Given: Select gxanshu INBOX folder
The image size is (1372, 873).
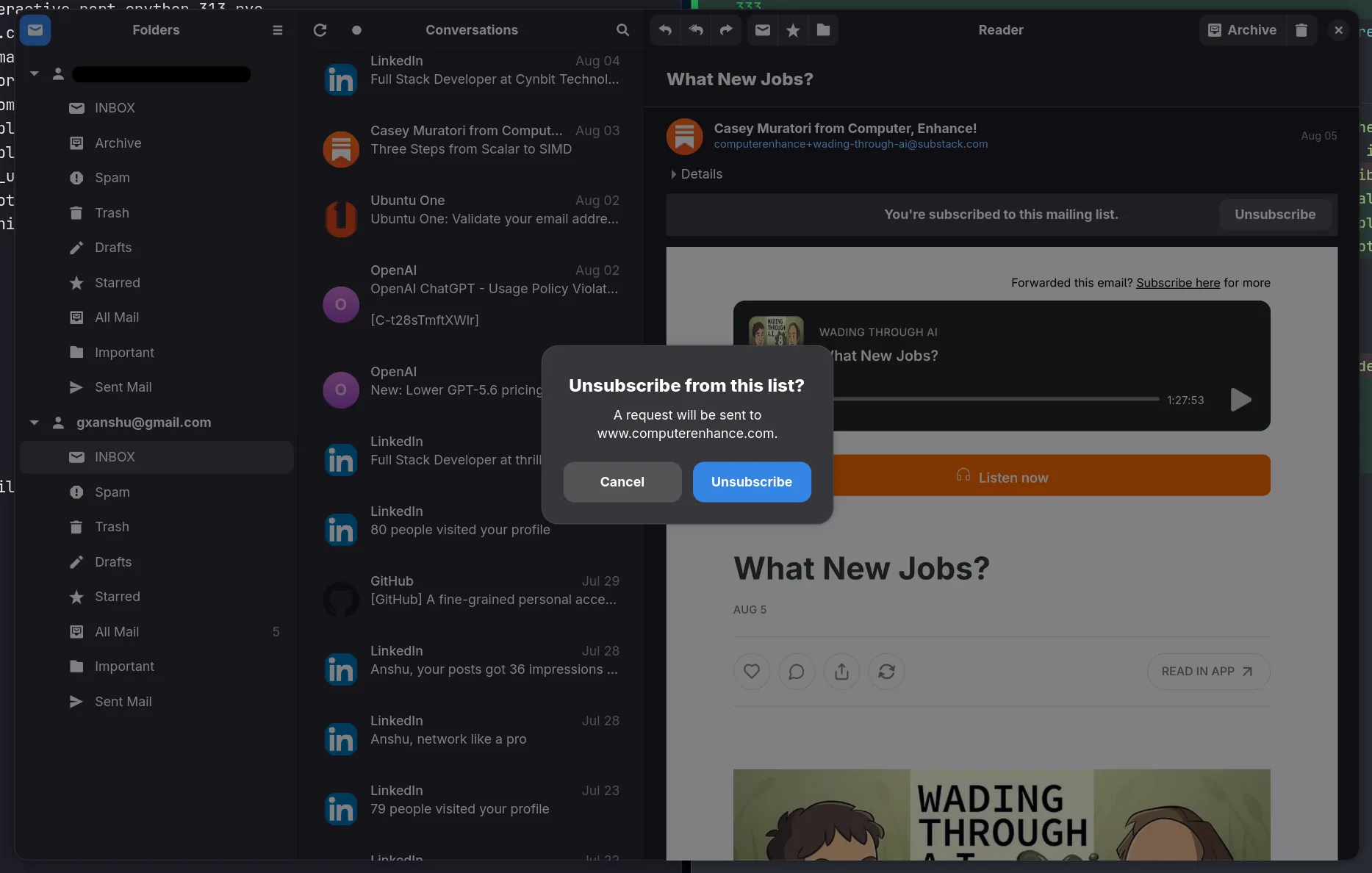Looking at the screenshot, I should tap(157, 457).
